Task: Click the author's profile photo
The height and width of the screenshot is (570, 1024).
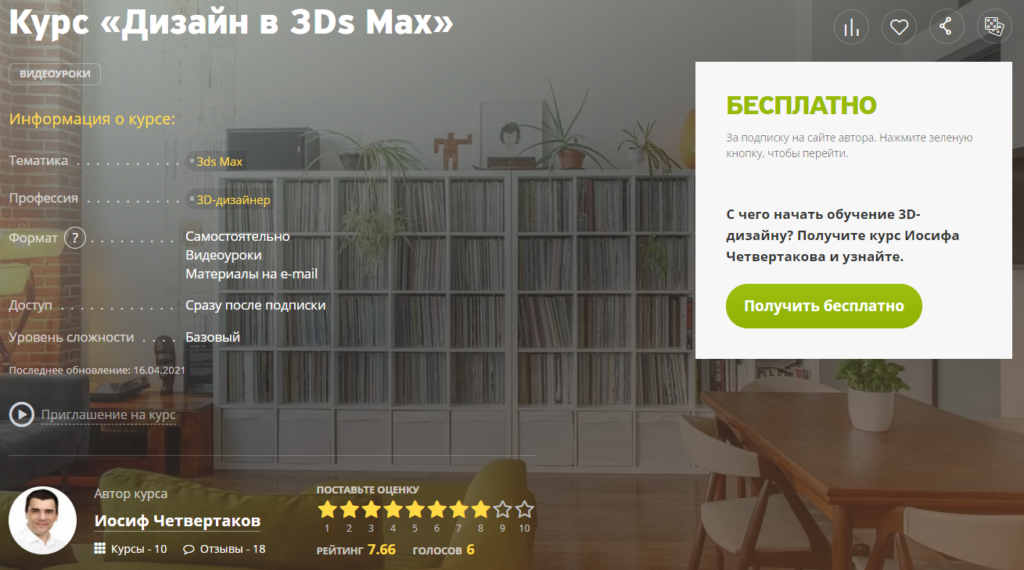Action: pyautogui.click(x=42, y=520)
